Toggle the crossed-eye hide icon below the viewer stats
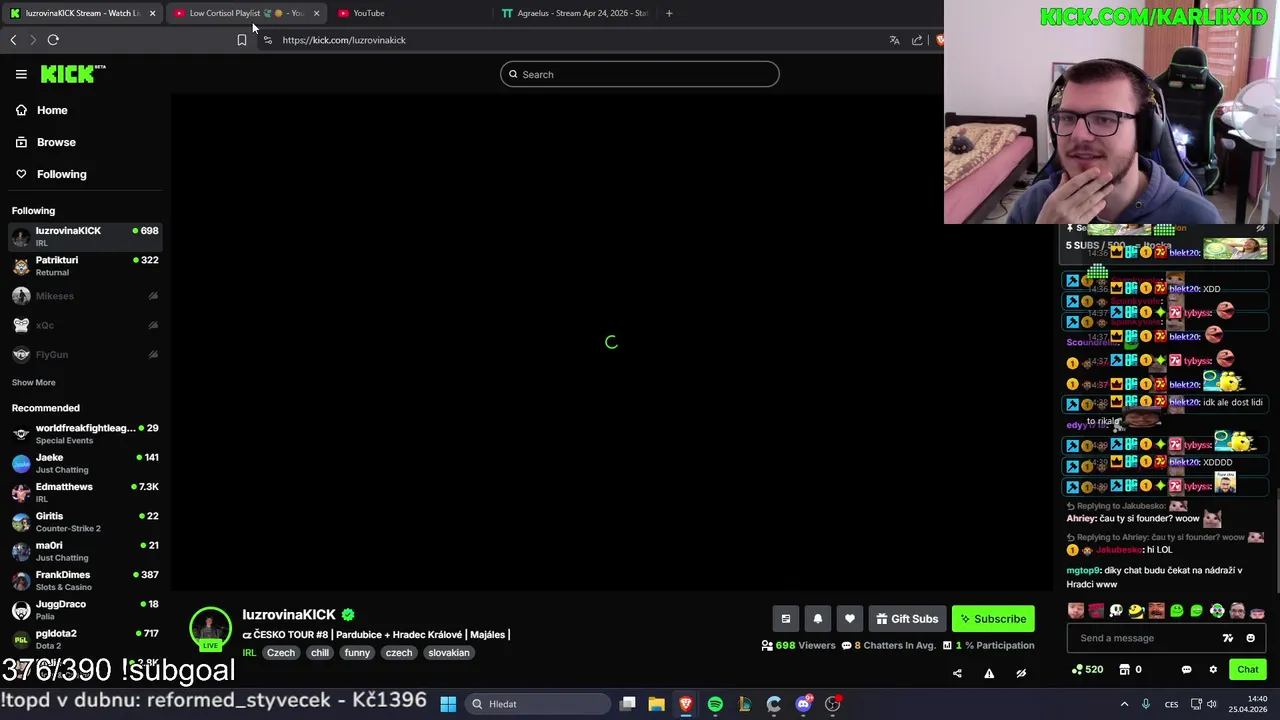Image resolution: width=1280 pixels, height=720 pixels. [x=1021, y=673]
